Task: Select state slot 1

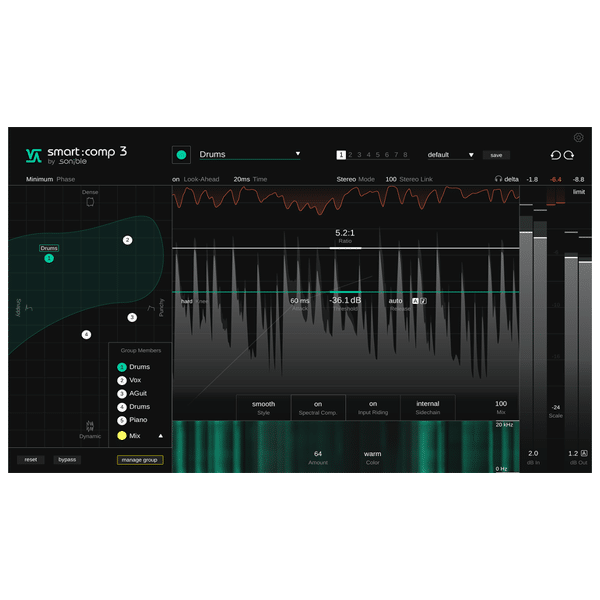Action: [x=341, y=155]
